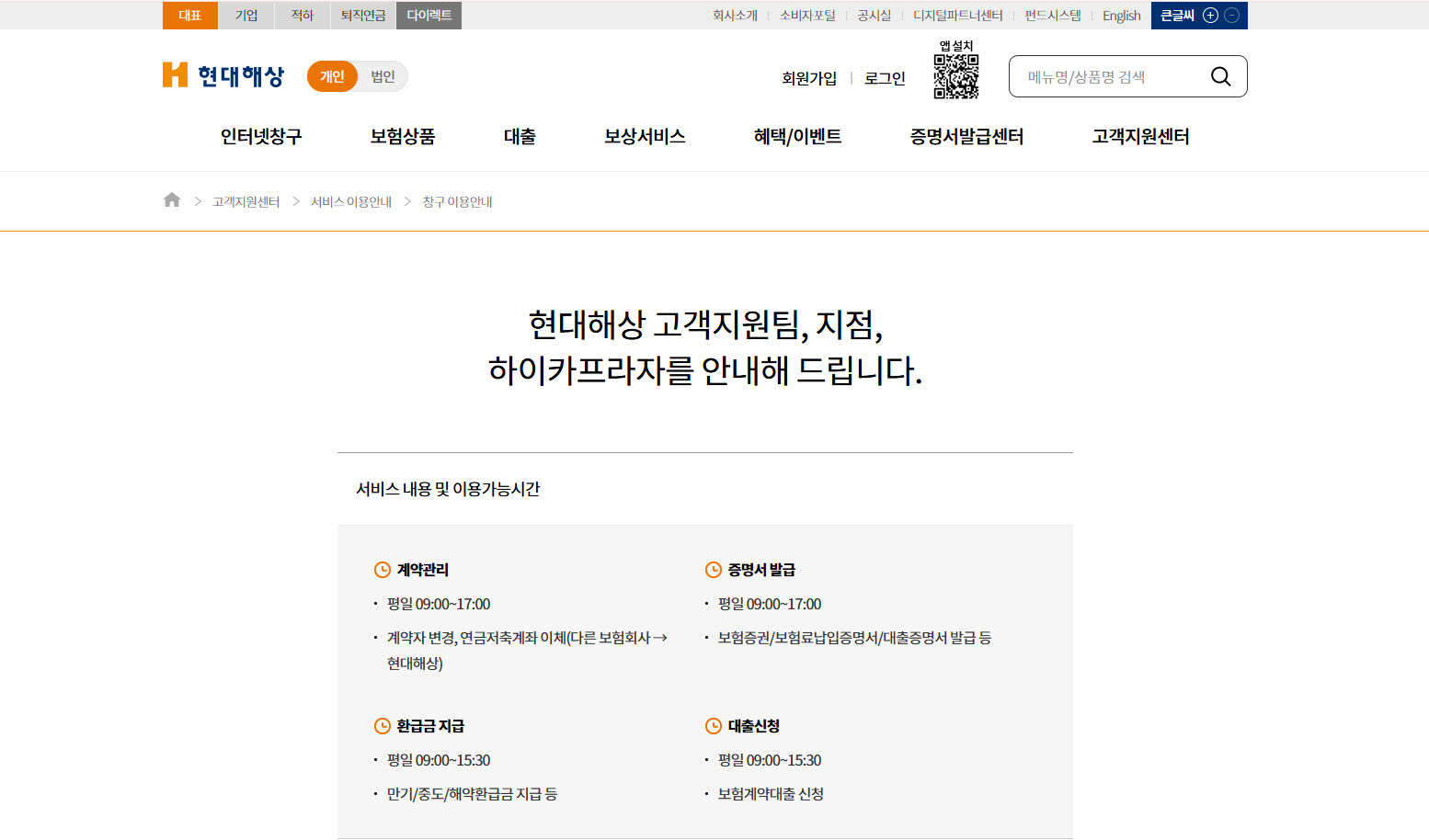Open the 고객지원센터 main menu

(x=1140, y=136)
